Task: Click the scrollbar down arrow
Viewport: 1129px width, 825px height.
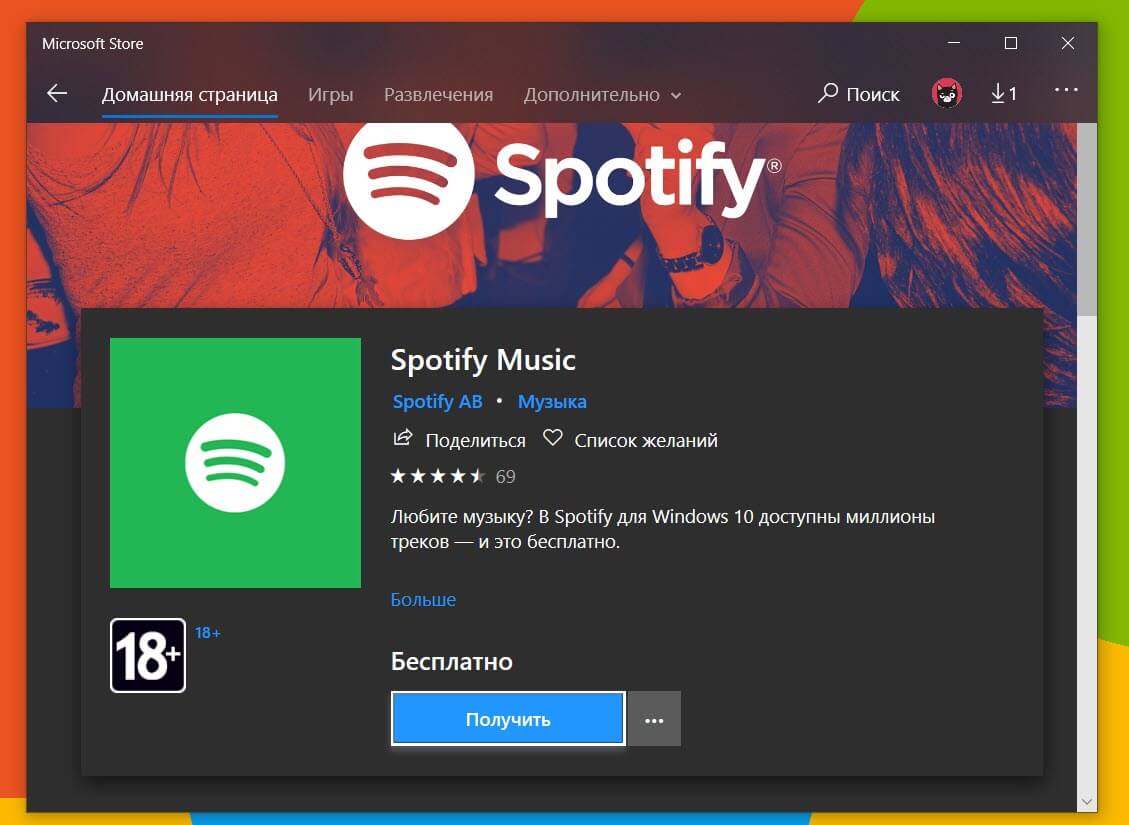Action: (x=1087, y=801)
